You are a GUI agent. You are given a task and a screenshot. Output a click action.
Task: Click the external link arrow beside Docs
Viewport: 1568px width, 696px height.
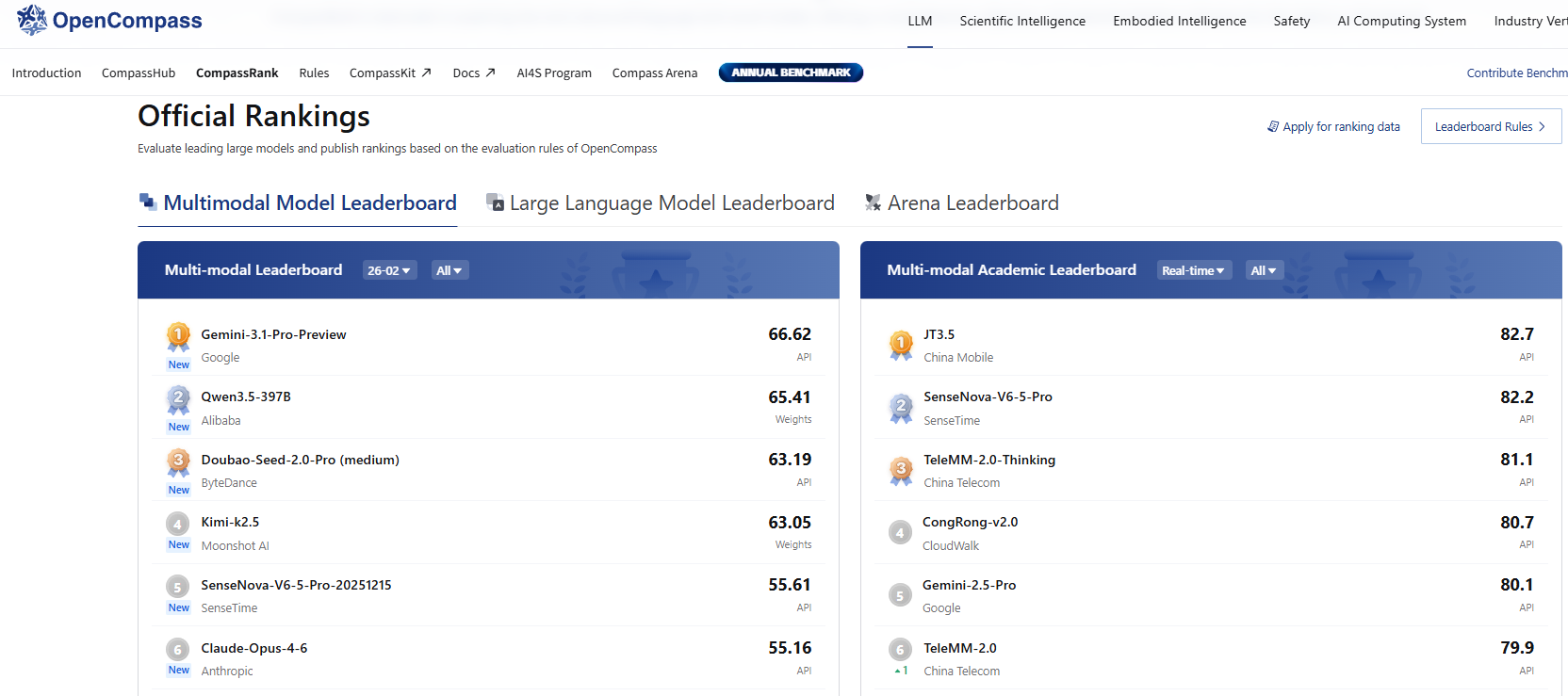tap(490, 73)
